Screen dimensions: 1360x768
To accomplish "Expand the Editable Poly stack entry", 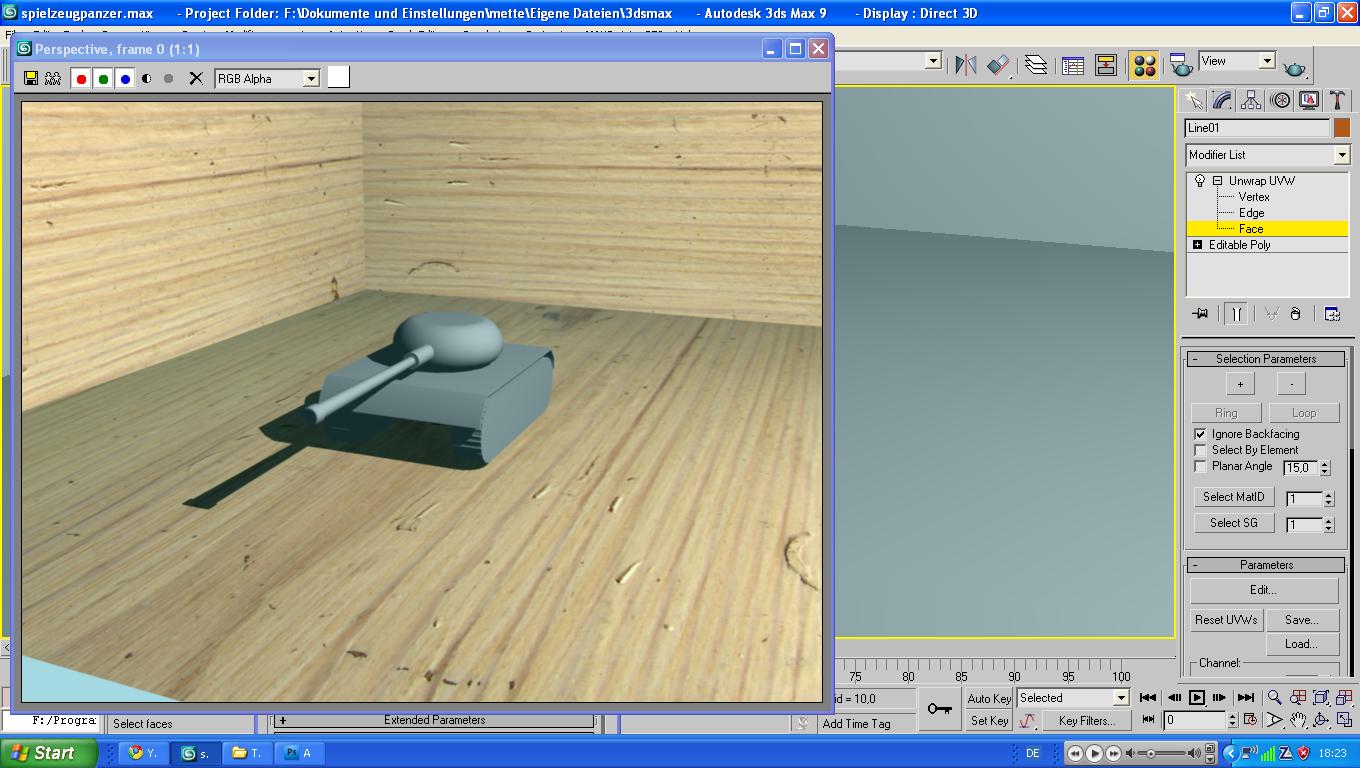I will click(x=1197, y=245).
